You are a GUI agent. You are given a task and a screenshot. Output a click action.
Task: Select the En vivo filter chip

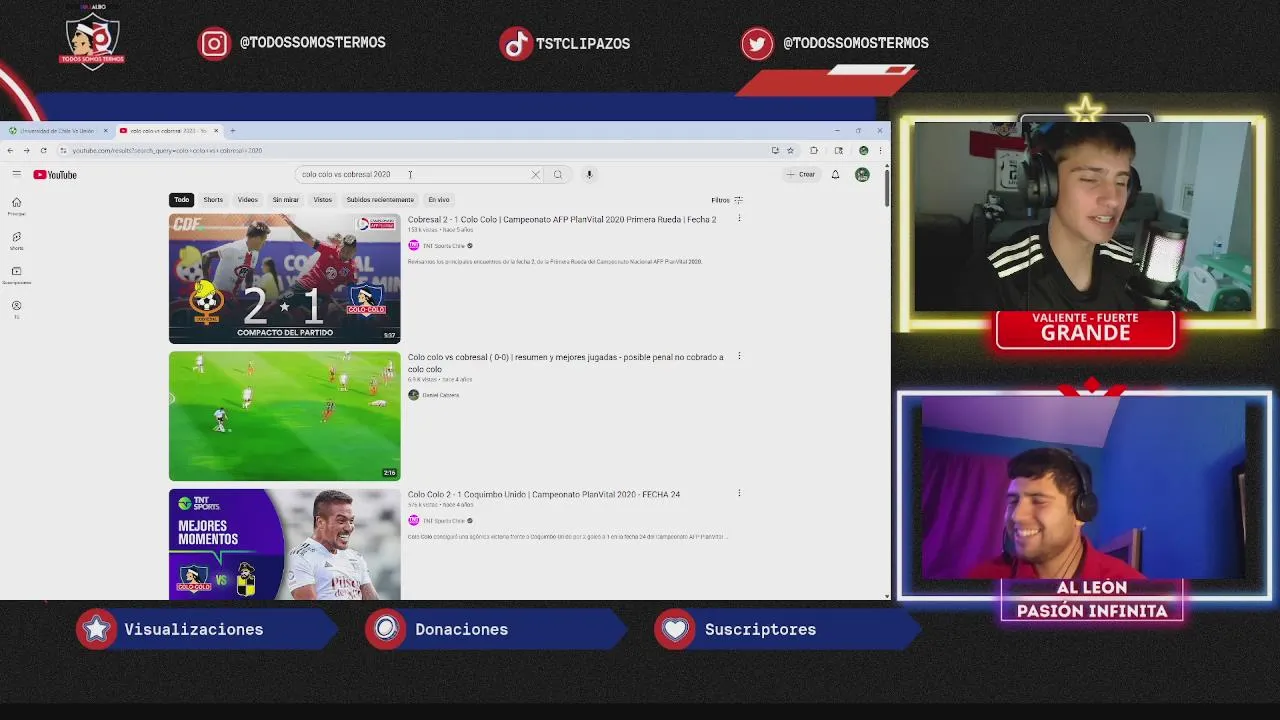coord(439,200)
